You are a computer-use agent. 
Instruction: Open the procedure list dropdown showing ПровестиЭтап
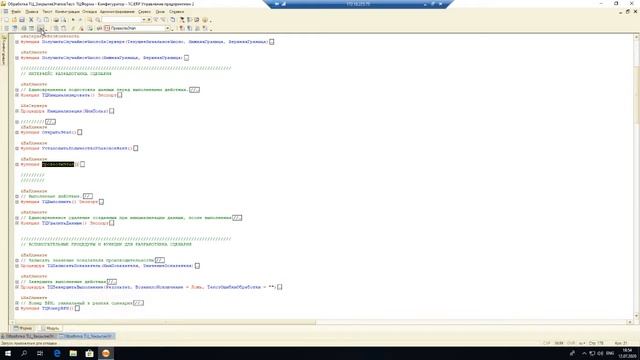click(x=167, y=29)
